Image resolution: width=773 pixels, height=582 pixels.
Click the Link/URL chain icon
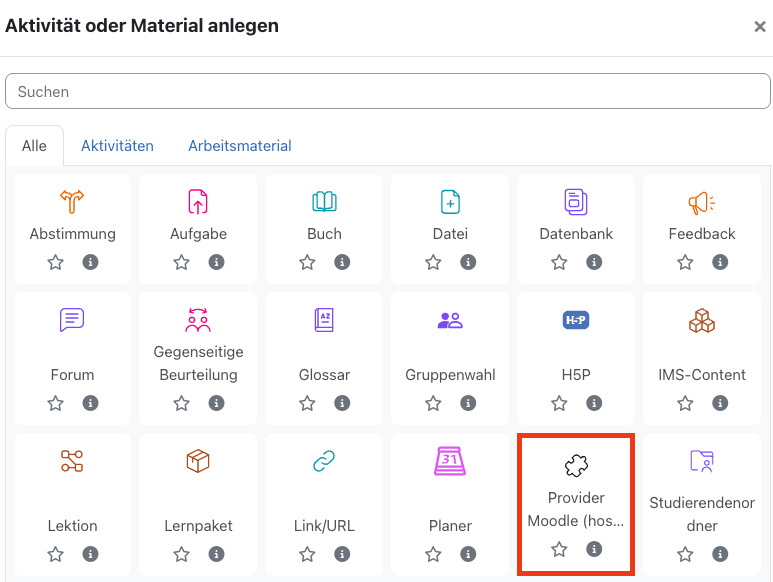[x=324, y=461]
